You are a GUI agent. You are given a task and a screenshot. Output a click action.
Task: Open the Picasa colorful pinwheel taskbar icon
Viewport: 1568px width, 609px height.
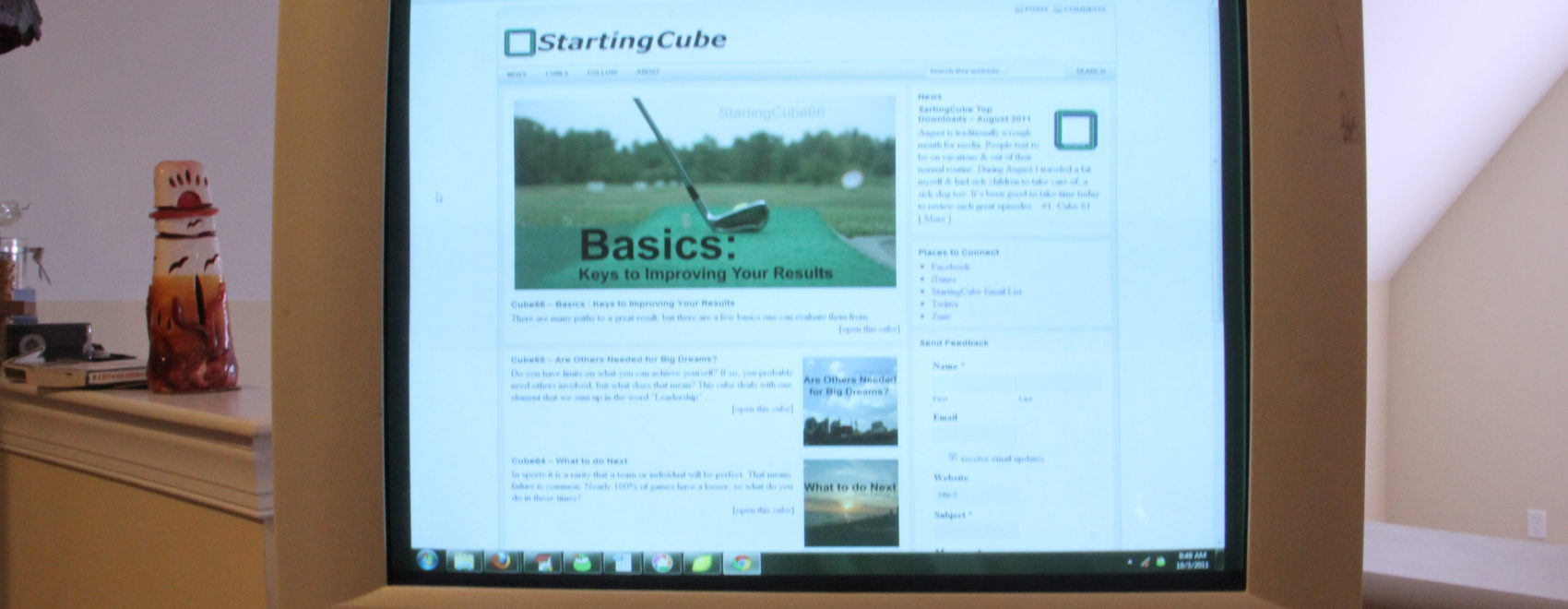click(x=662, y=562)
